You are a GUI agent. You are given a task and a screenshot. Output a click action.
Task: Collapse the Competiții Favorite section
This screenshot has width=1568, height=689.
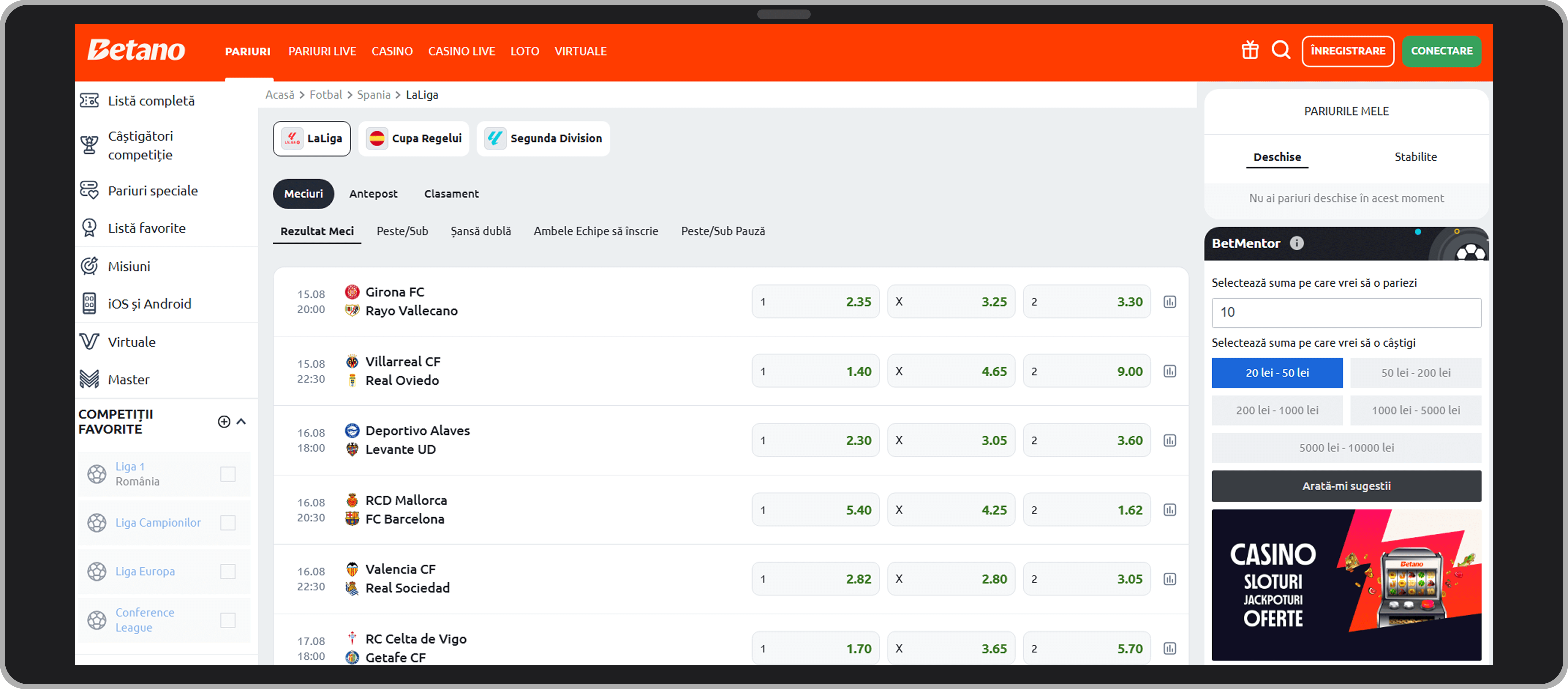click(x=242, y=422)
